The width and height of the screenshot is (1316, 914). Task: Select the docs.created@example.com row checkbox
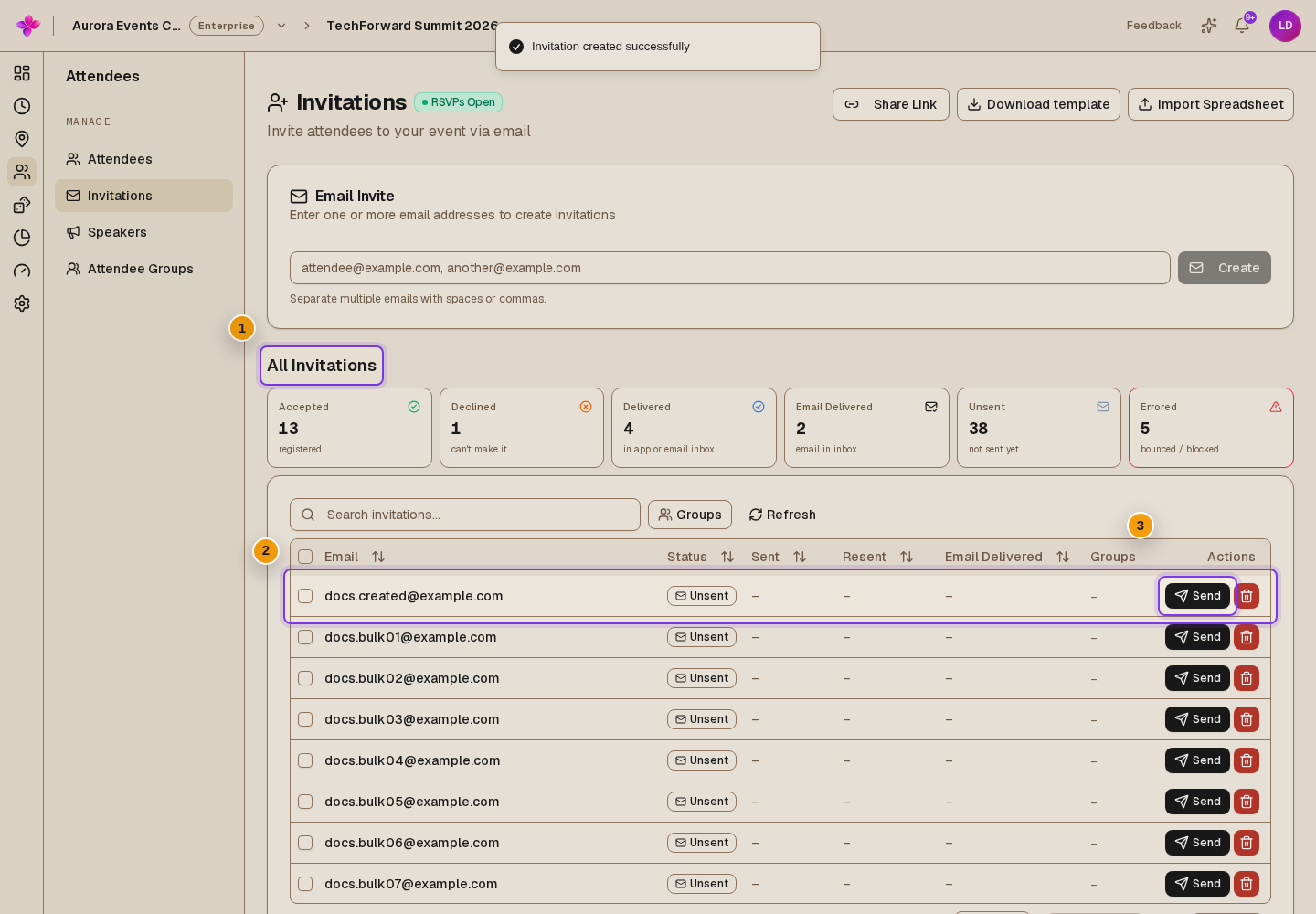[x=305, y=596]
